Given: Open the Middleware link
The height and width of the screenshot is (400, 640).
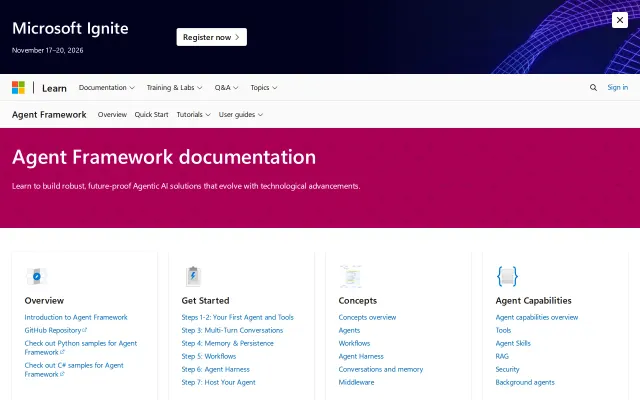Looking at the screenshot, I should (x=356, y=382).
